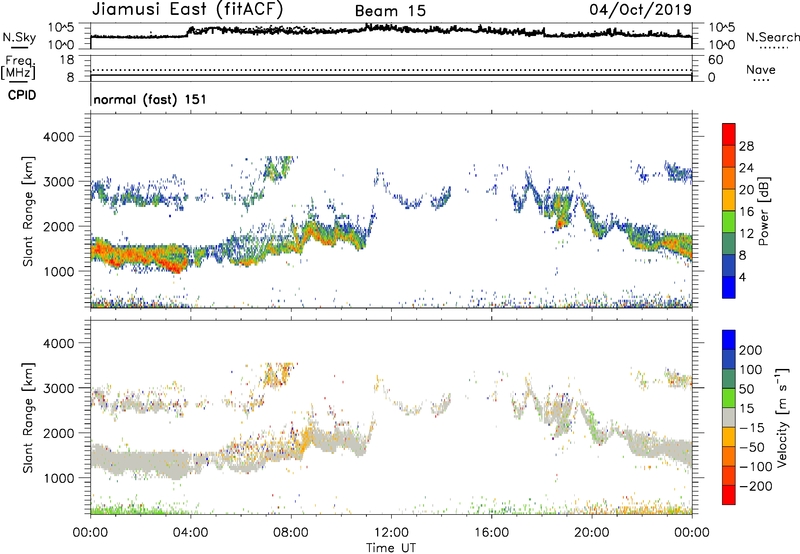Click the "16" power colorbar label
The width and height of the screenshot is (800, 554).
[x=746, y=212]
